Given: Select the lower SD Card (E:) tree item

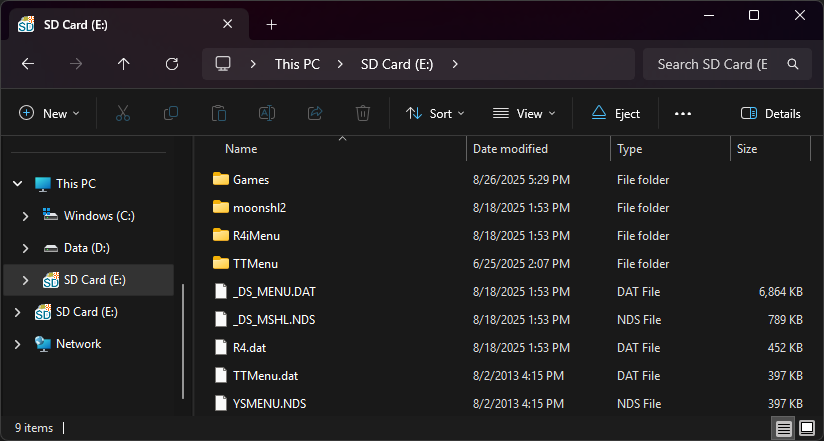Looking at the screenshot, I should click(87, 312).
